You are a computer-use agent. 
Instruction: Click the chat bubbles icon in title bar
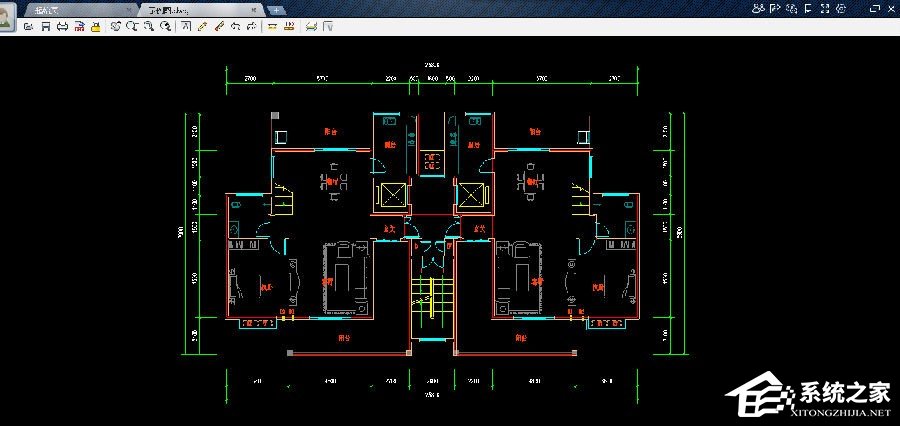click(x=792, y=8)
